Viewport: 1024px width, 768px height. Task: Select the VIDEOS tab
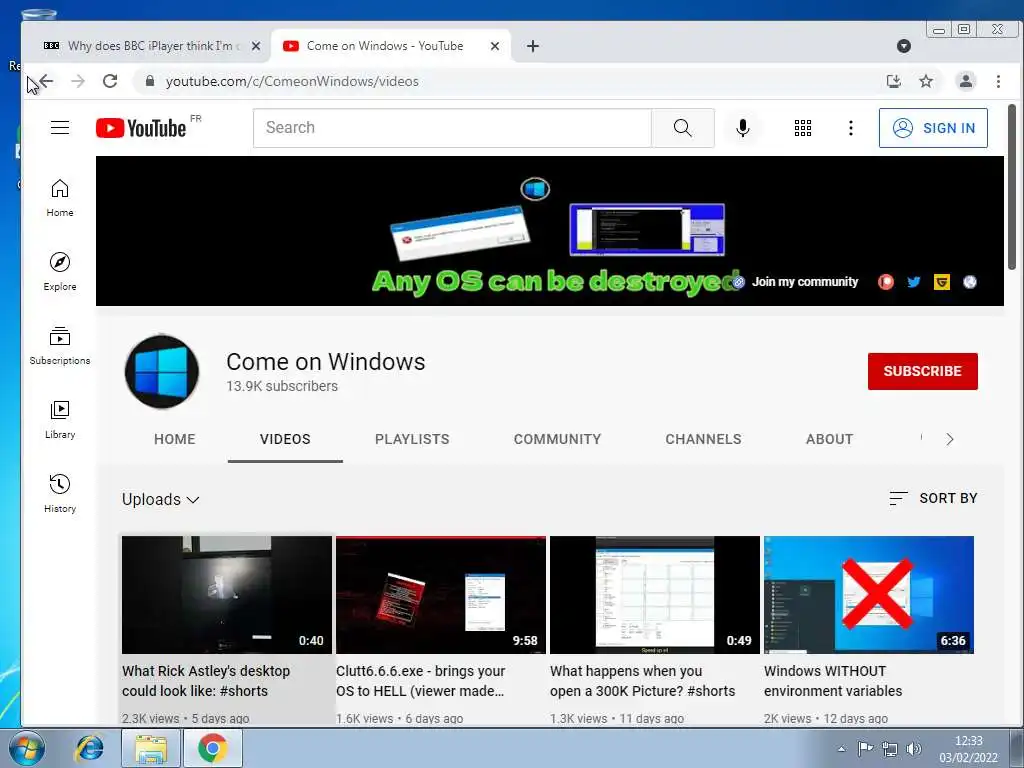pos(285,439)
